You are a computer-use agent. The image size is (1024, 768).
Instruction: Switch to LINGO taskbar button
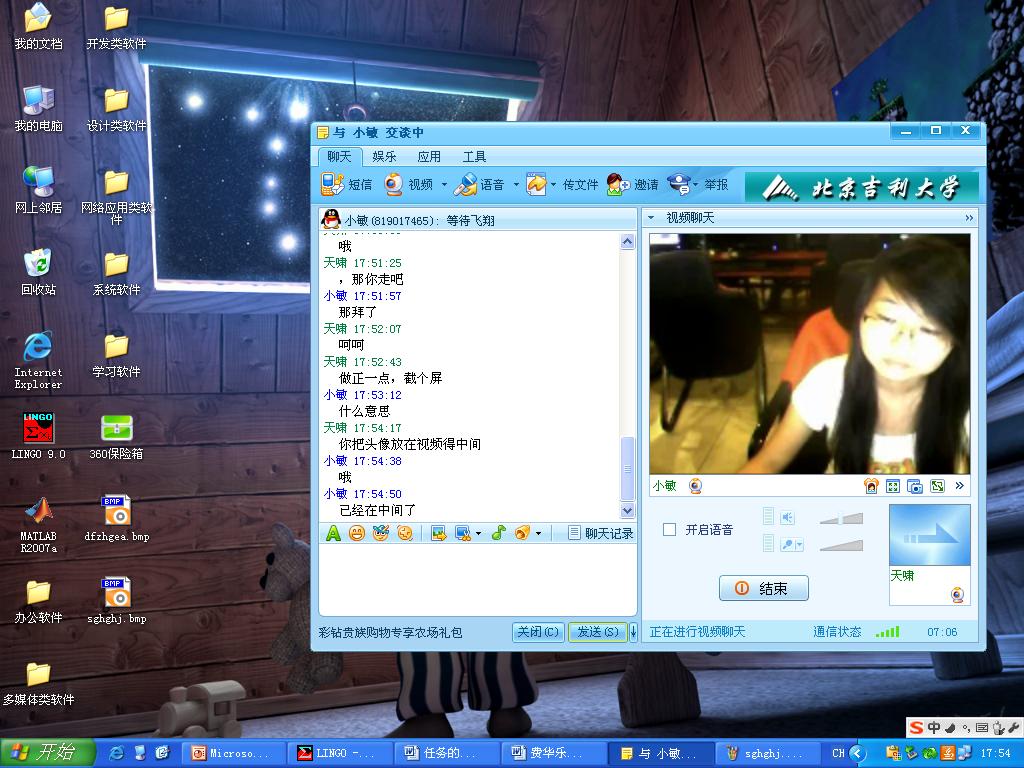click(340, 753)
